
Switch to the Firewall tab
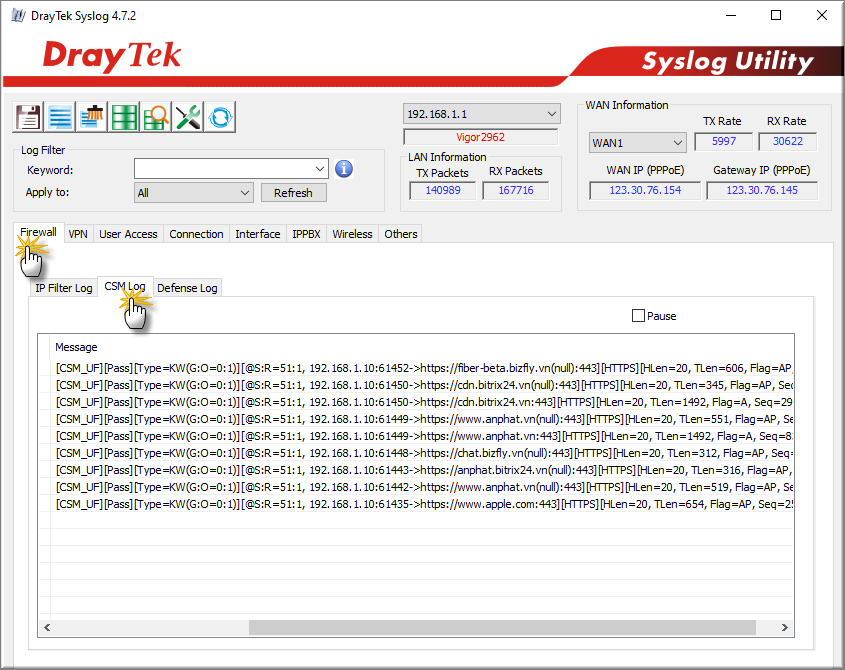tap(38, 233)
